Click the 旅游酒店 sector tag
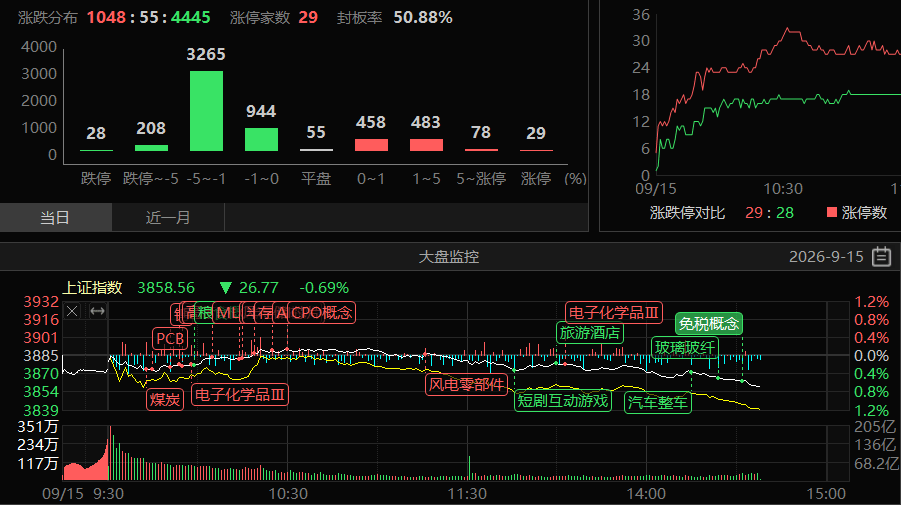901x505 pixels. tap(590, 332)
